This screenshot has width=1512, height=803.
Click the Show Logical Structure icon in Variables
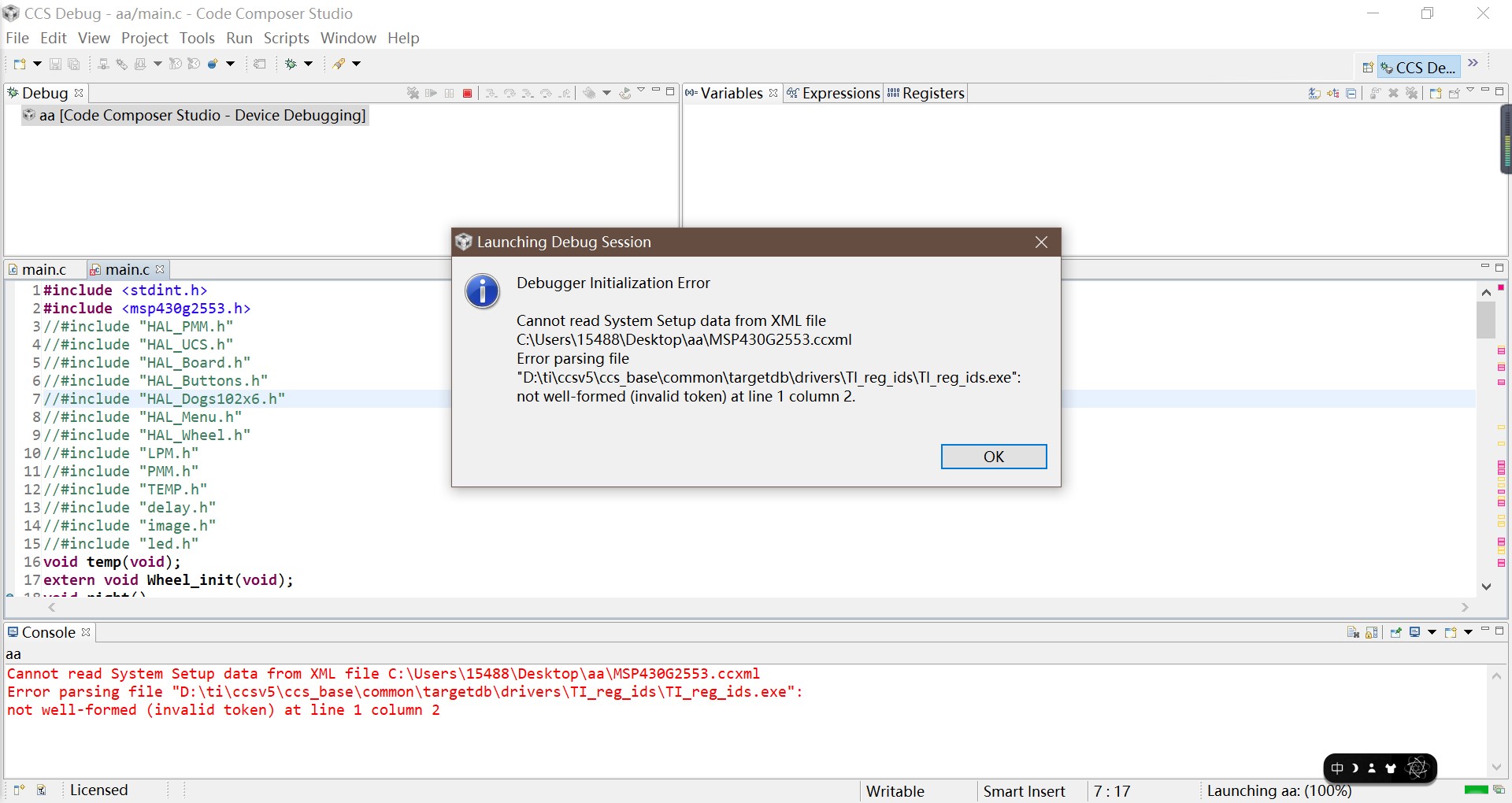pyautogui.click(x=1333, y=93)
